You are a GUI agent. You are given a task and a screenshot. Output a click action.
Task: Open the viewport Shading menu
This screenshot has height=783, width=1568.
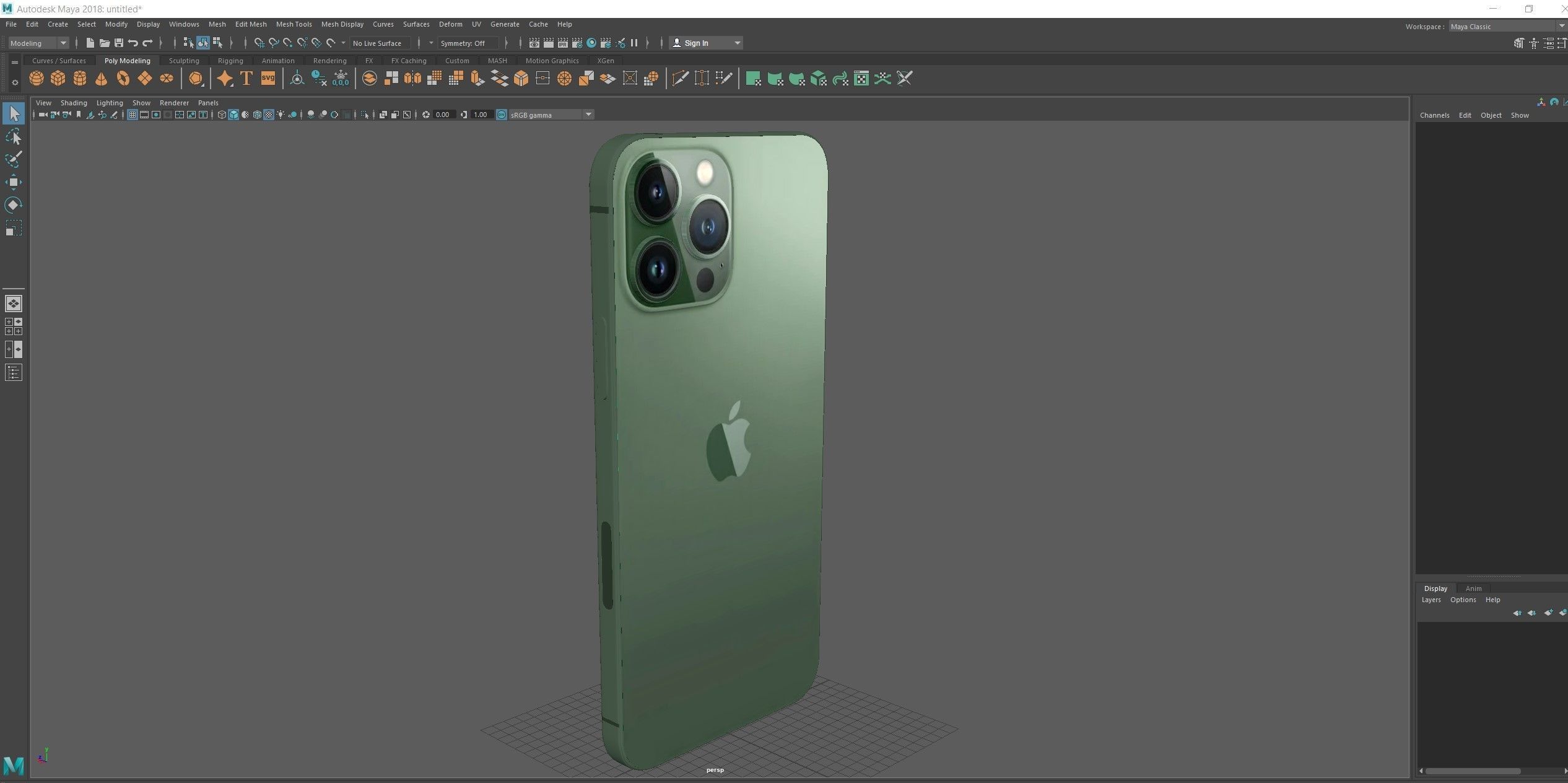click(74, 103)
